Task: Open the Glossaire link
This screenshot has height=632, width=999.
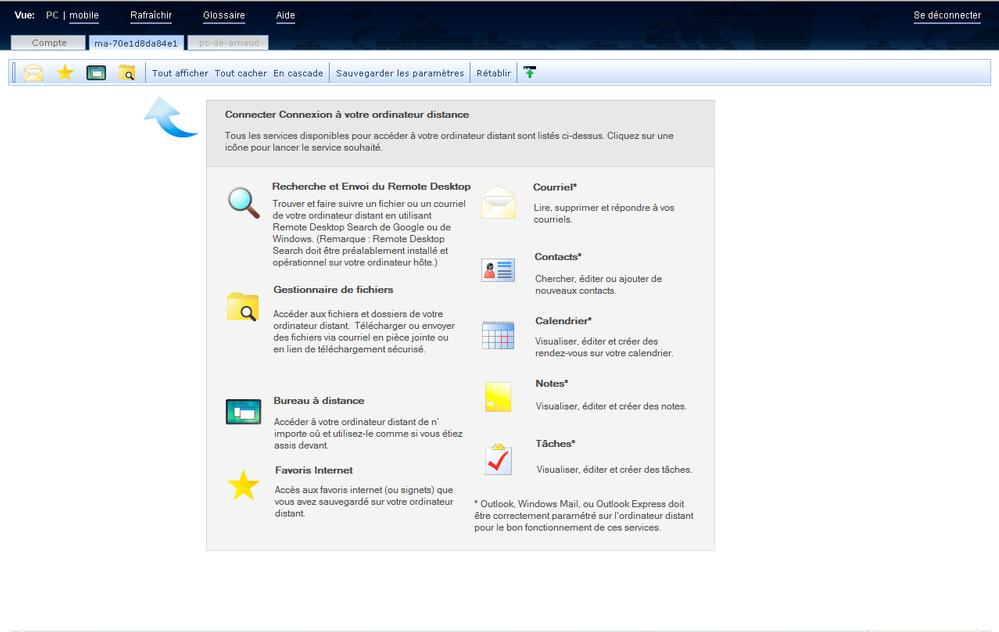Action: click(x=223, y=16)
